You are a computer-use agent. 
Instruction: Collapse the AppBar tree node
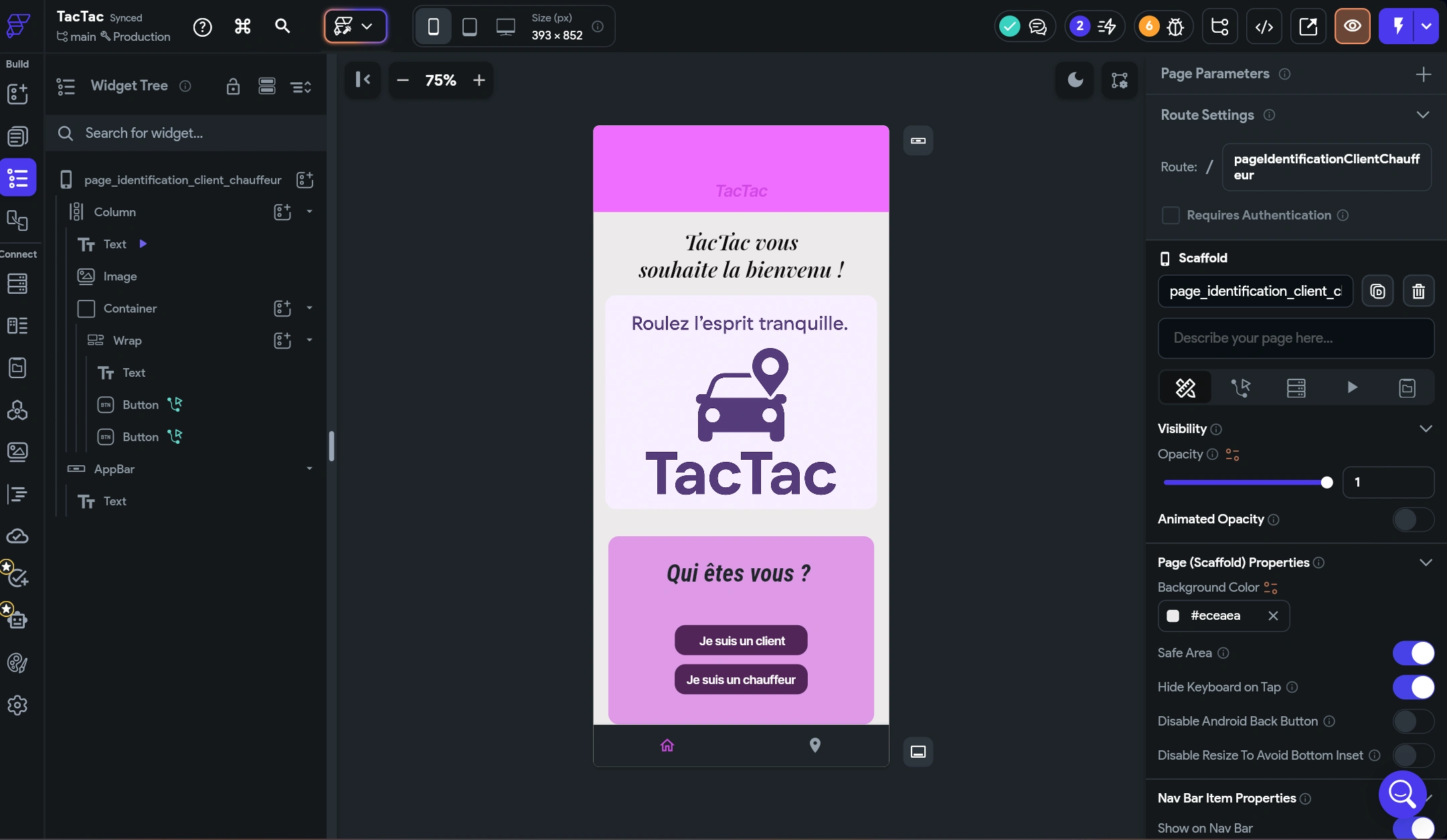(x=309, y=469)
